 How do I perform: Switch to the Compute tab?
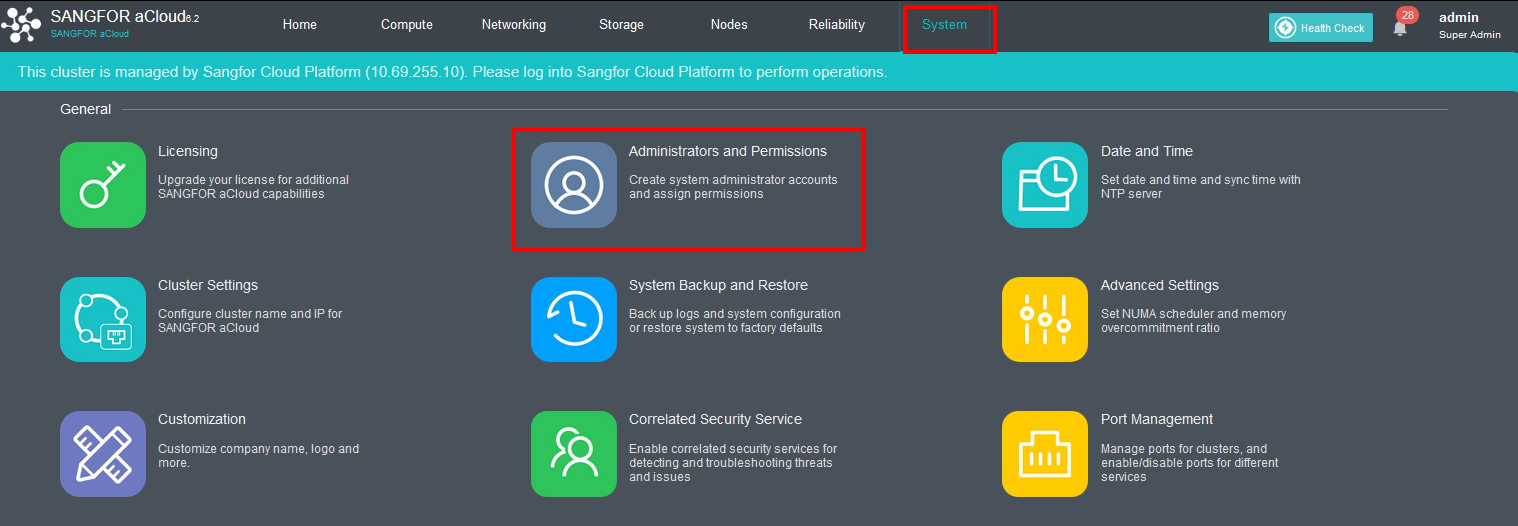point(407,25)
